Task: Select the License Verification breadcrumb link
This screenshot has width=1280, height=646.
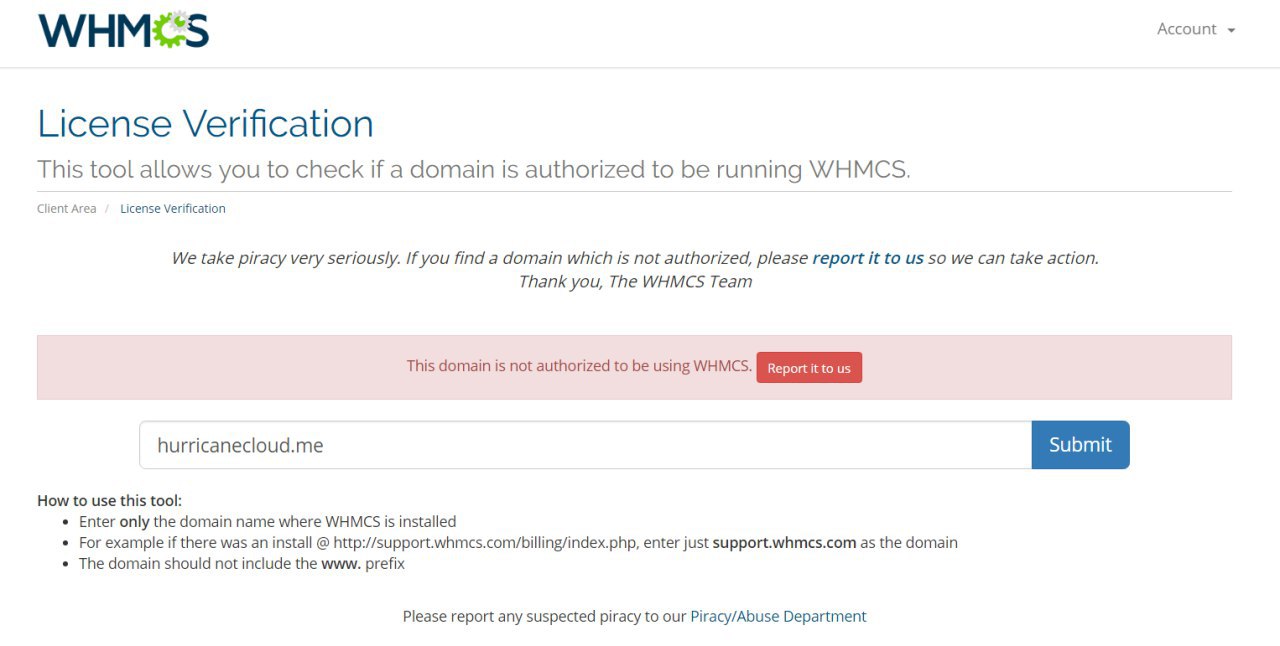Action: (173, 209)
